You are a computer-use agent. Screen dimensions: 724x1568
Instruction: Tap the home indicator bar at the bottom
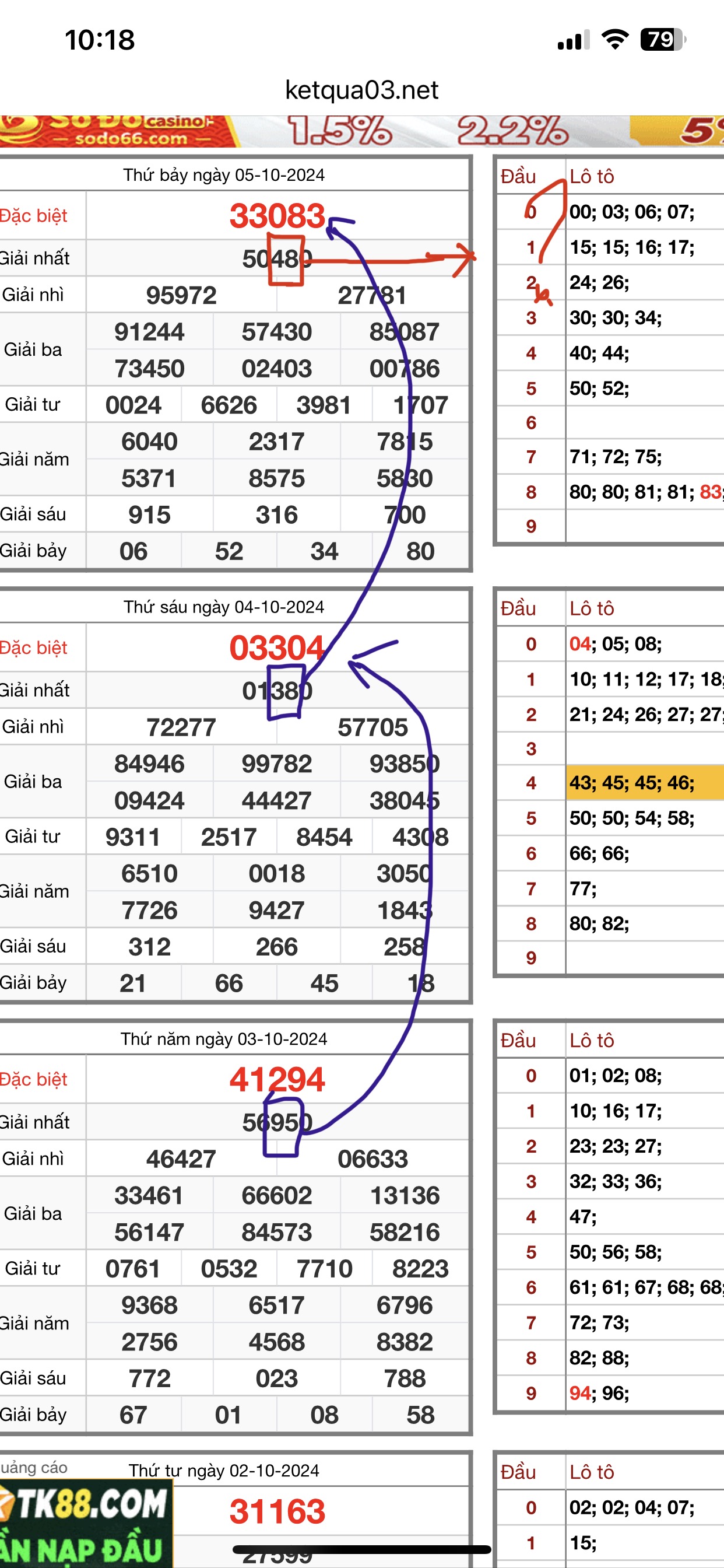(361, 1549)
